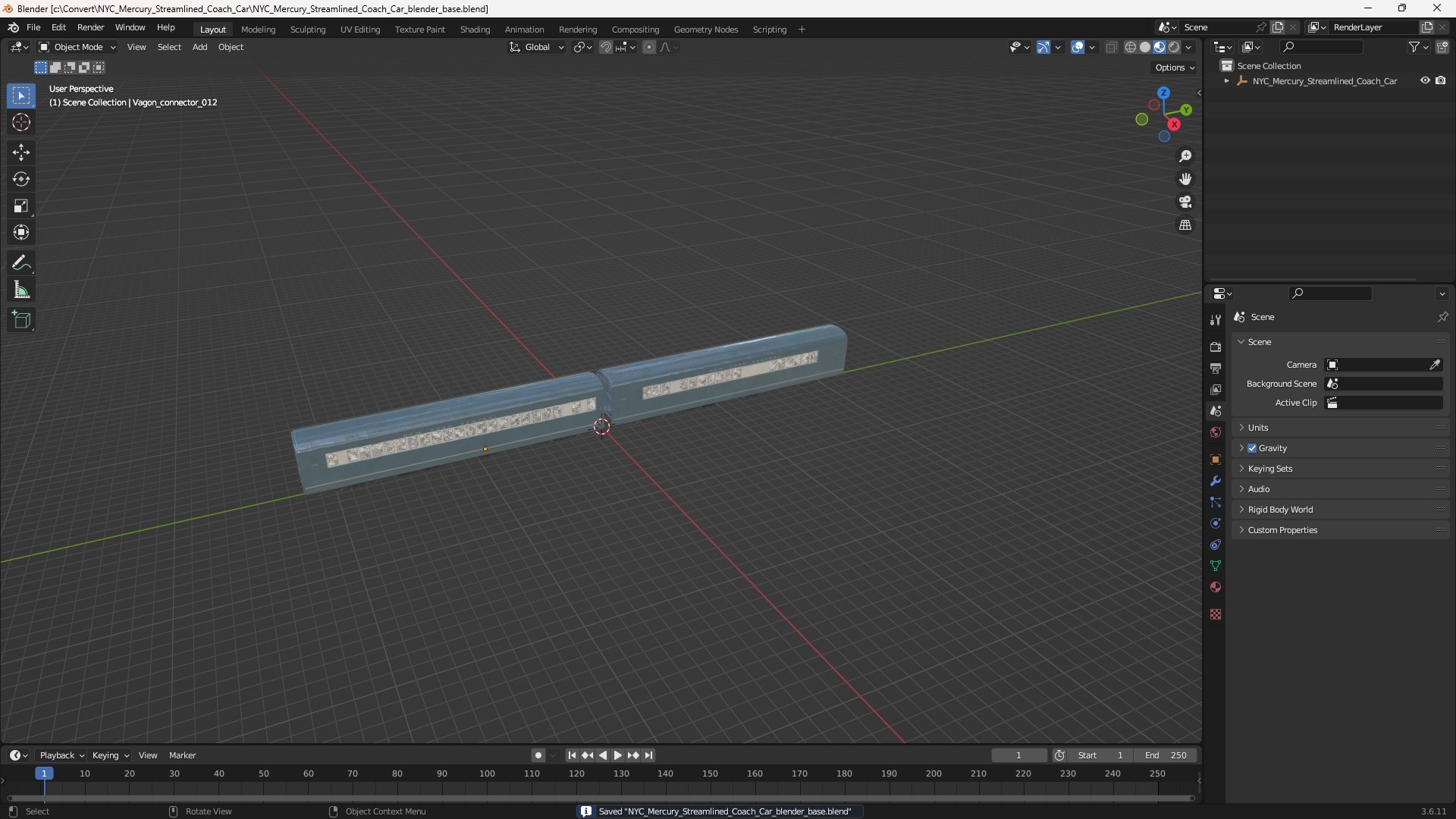Jump to the timeline end frame
Screen dimensions: 1456x819
click(648, 755)
